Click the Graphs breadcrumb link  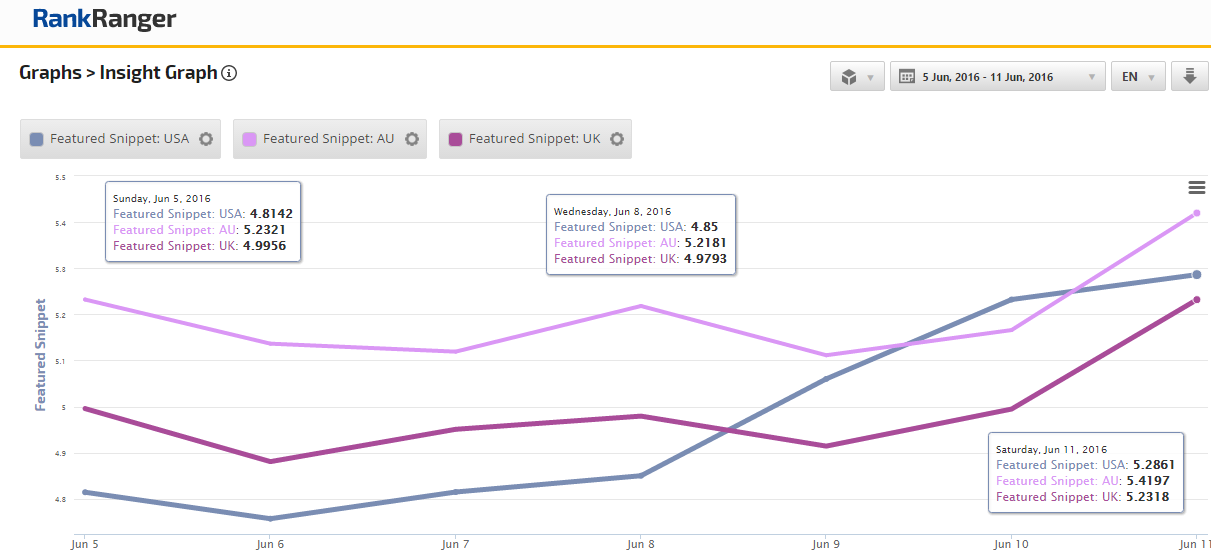50,73
